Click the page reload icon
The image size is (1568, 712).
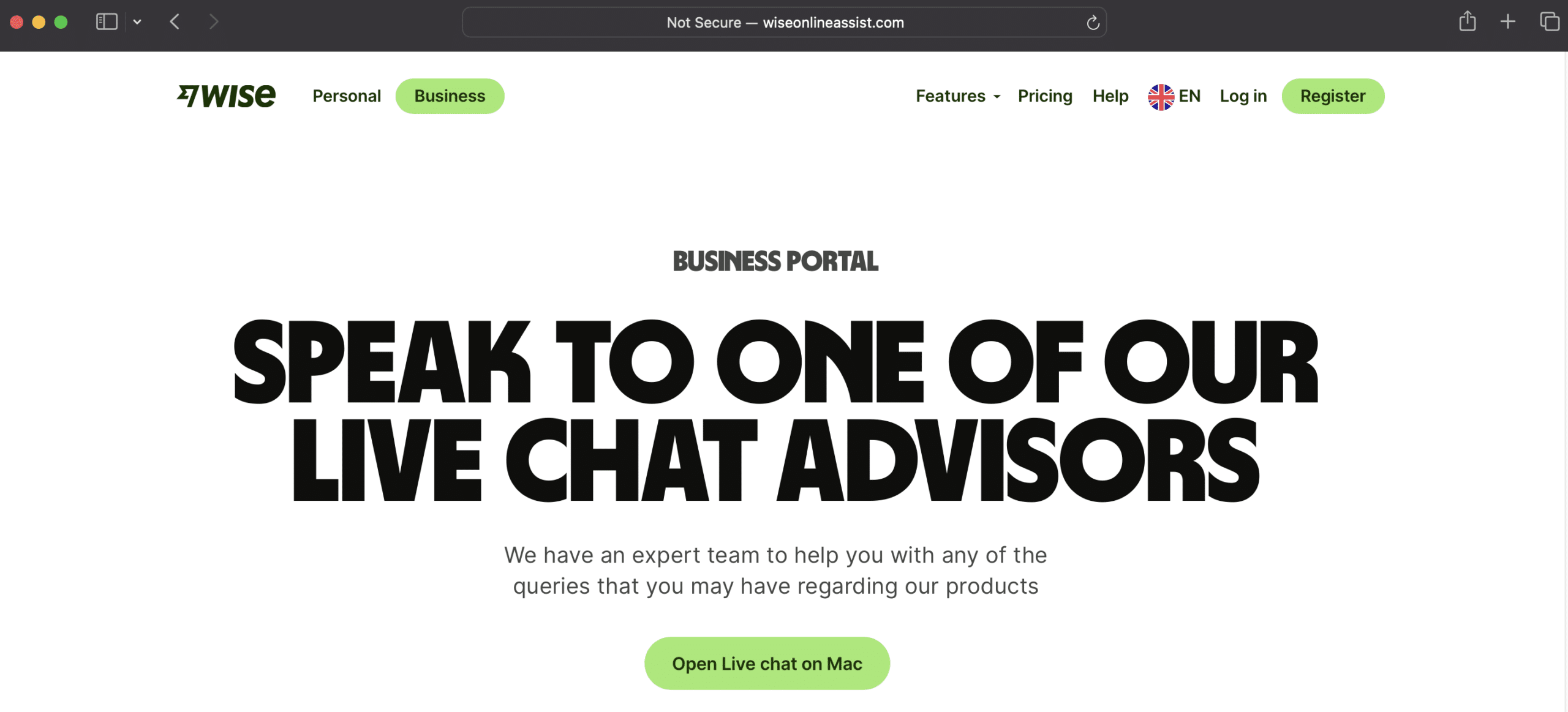pyautogui.click(x=1092, y=22)
